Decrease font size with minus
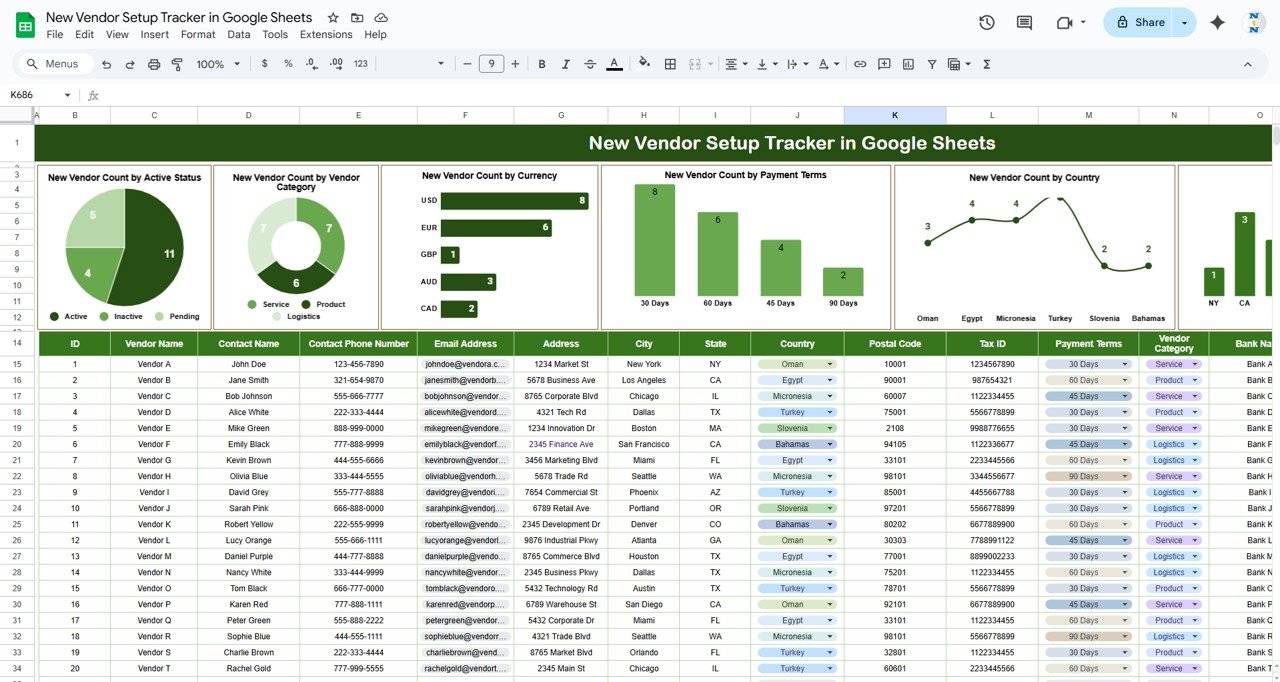This screenshot has width=1280, height=682. coord(467,64)
